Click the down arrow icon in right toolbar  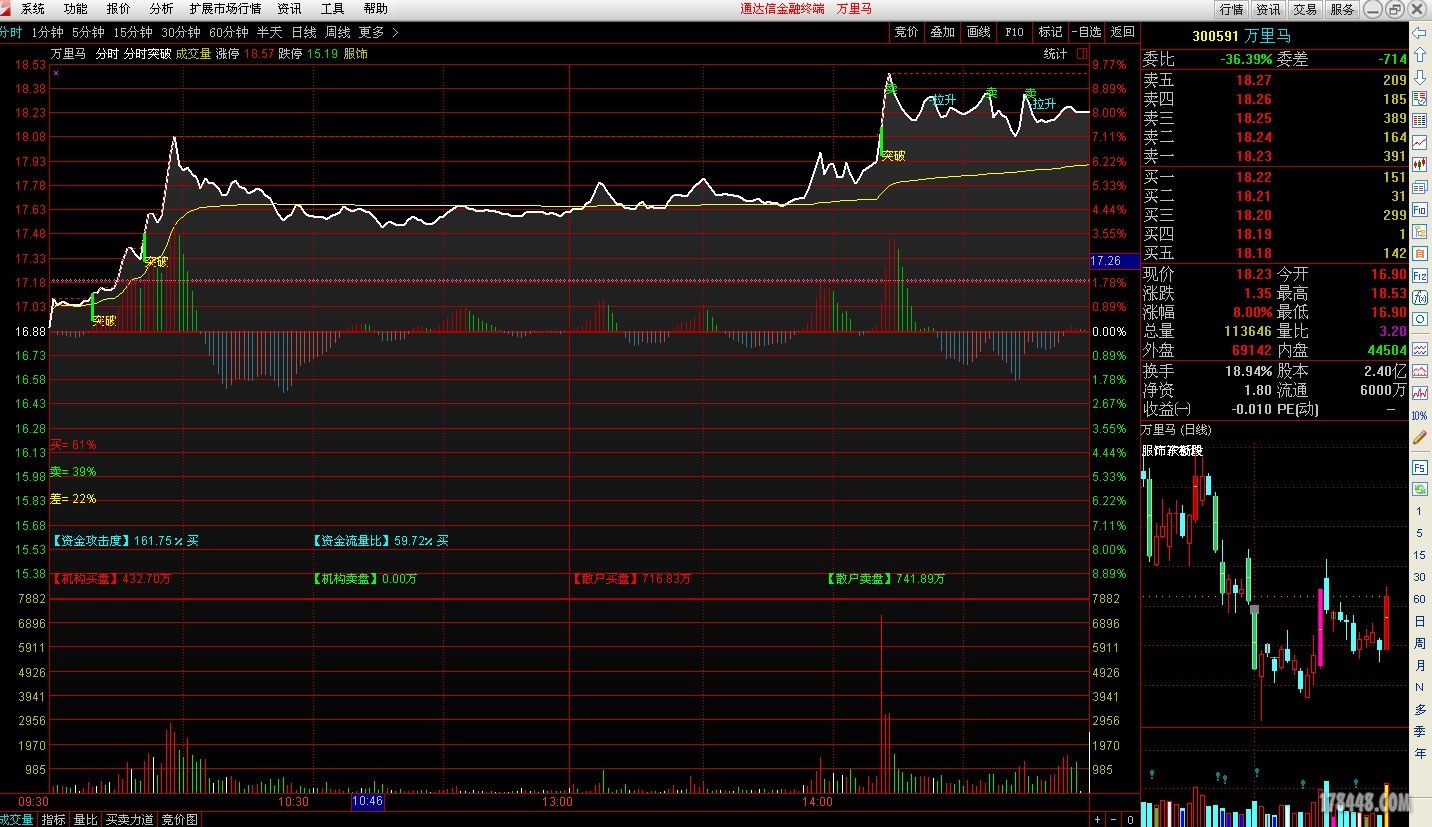click(x=1419, y=78)
